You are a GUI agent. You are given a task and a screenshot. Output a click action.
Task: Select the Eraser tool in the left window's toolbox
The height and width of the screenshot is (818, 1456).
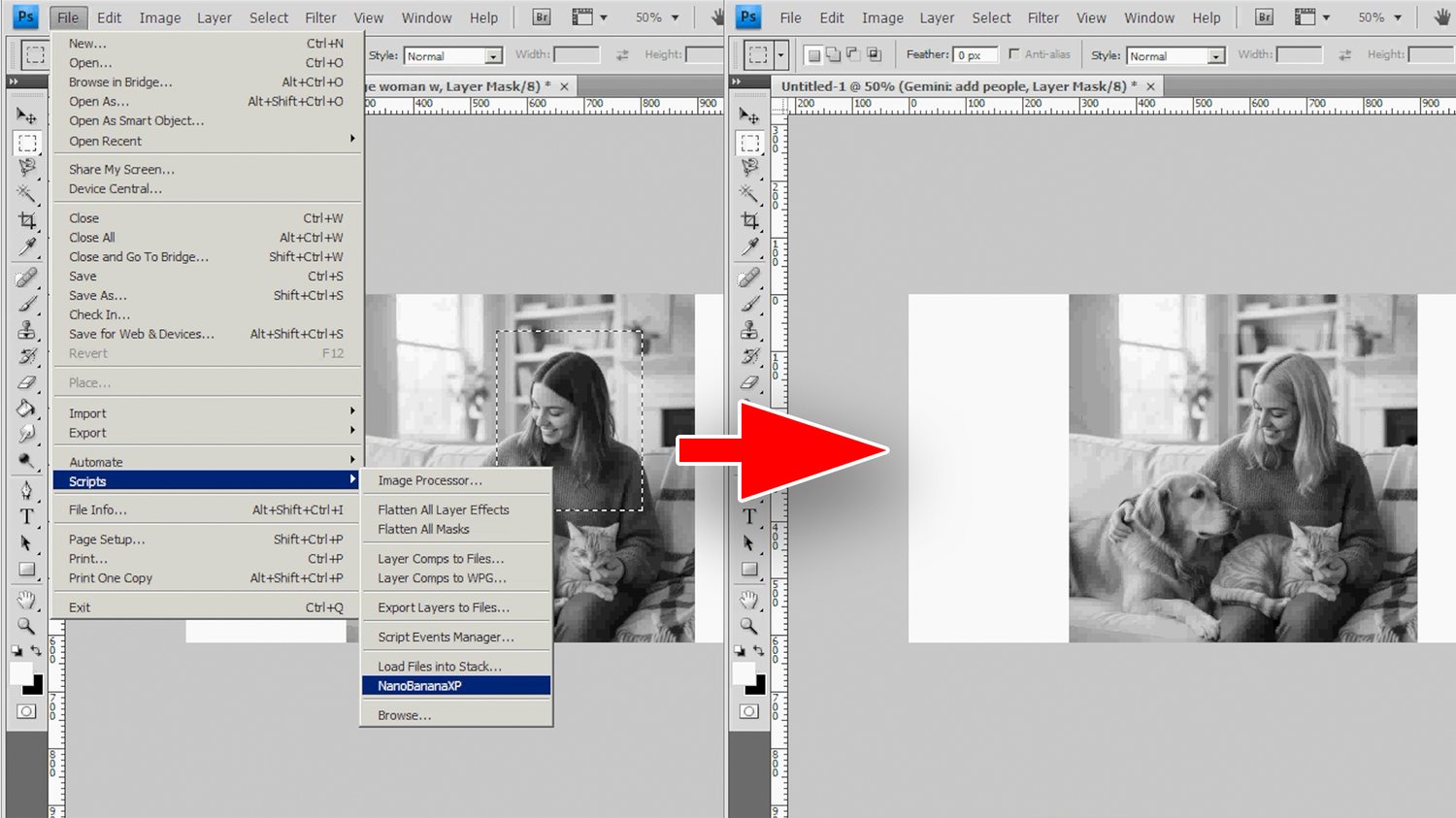26,383
